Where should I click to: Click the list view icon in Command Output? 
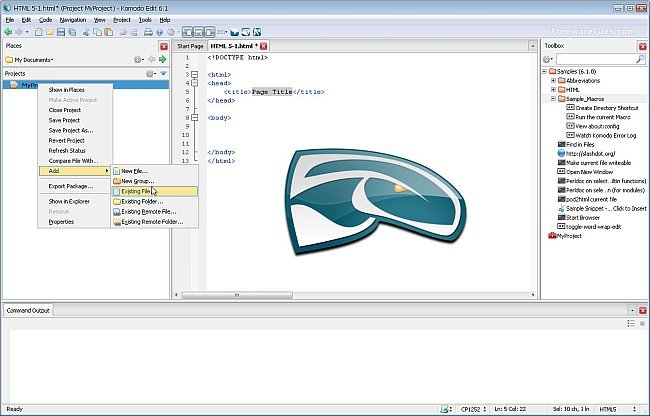coord(631,323)
